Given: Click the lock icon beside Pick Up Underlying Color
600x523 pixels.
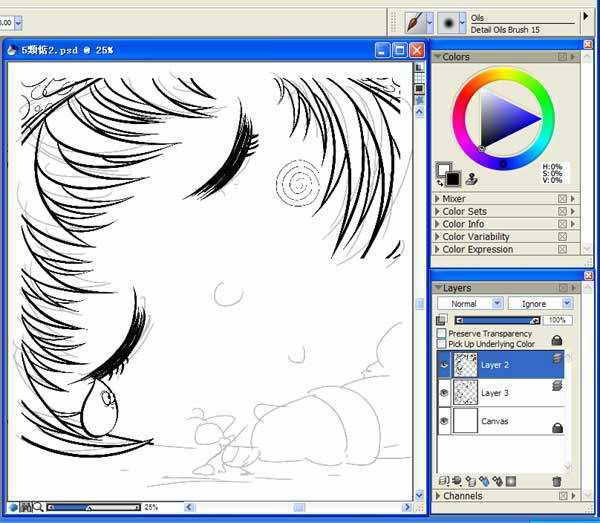Looking at the screenshot, I should 557,341.
